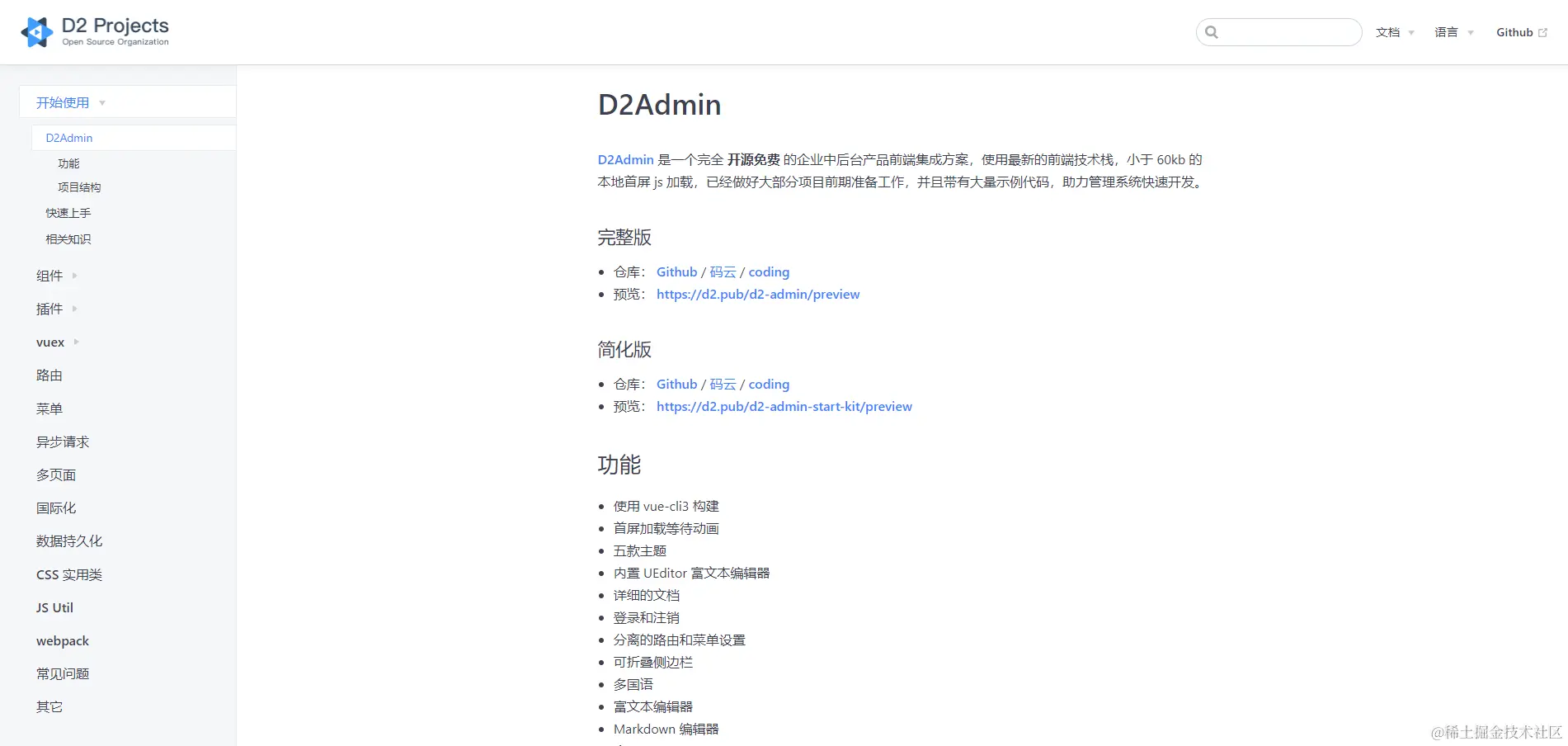Image resolution: width=1568 pixels, height=746 pixels.
Task: Open the 多页面 sidebar page
Action: pyautogui.click(x=56, y=475)
